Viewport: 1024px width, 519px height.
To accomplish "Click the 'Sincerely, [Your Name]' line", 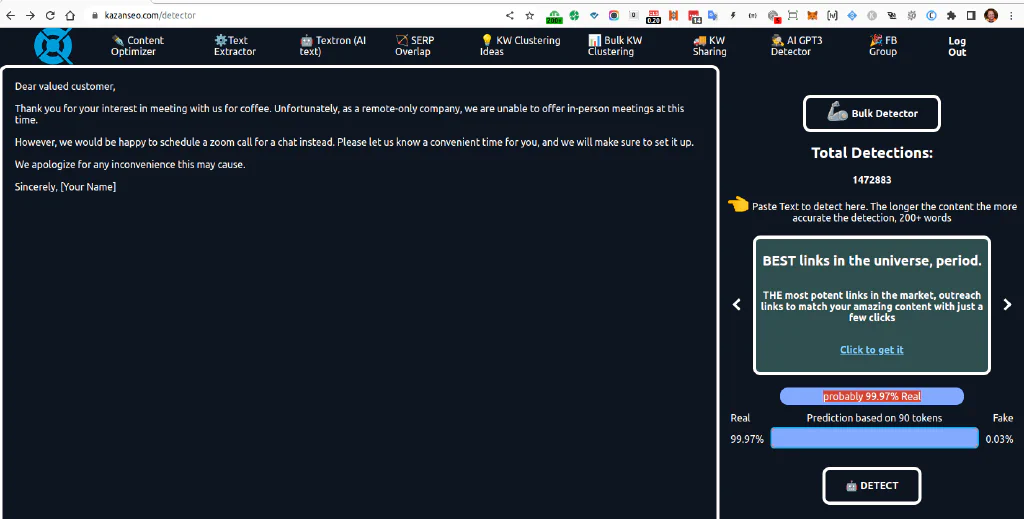I will [65, 187].
